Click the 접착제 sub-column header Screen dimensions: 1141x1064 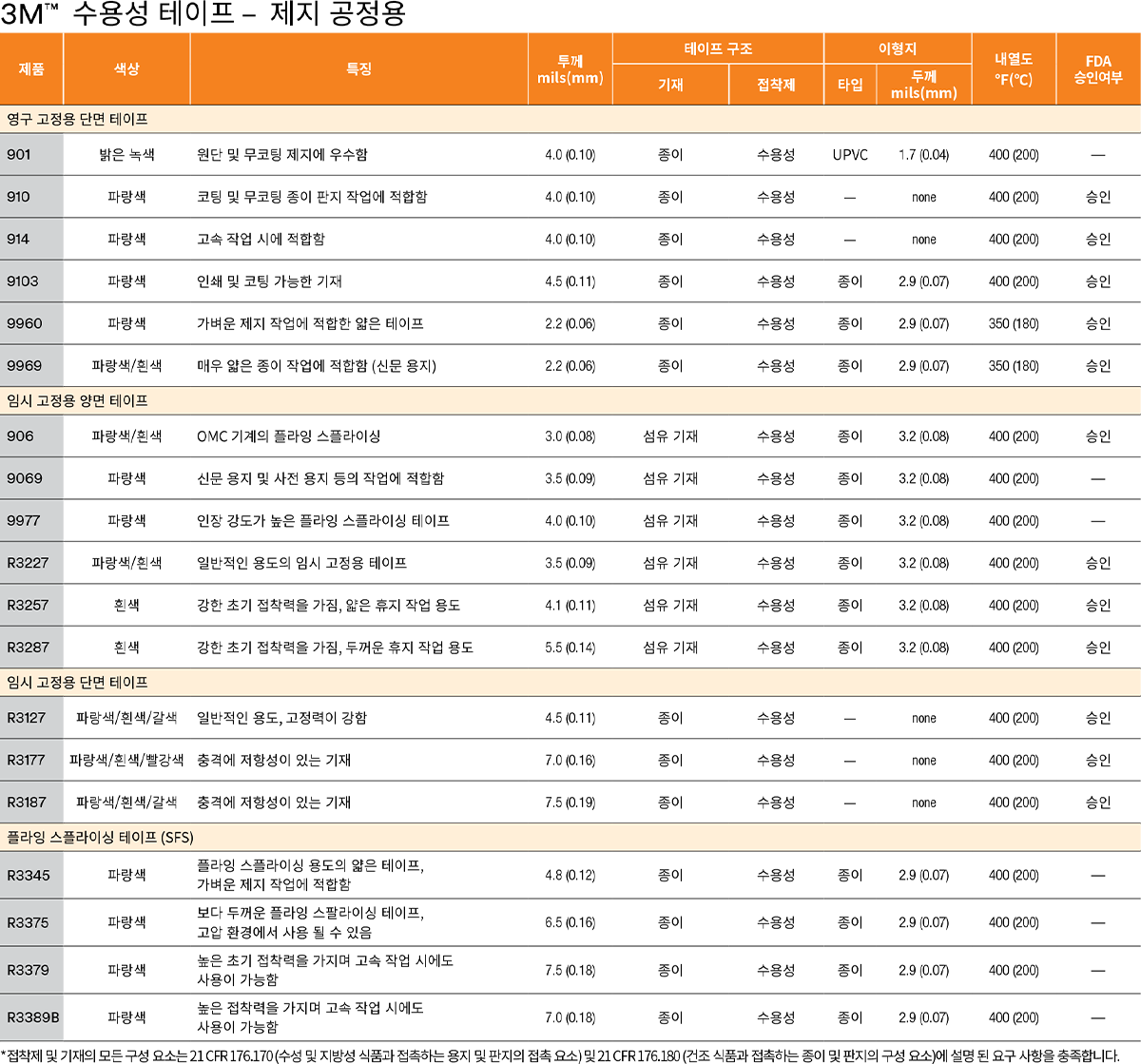click(x=776, y=85)
